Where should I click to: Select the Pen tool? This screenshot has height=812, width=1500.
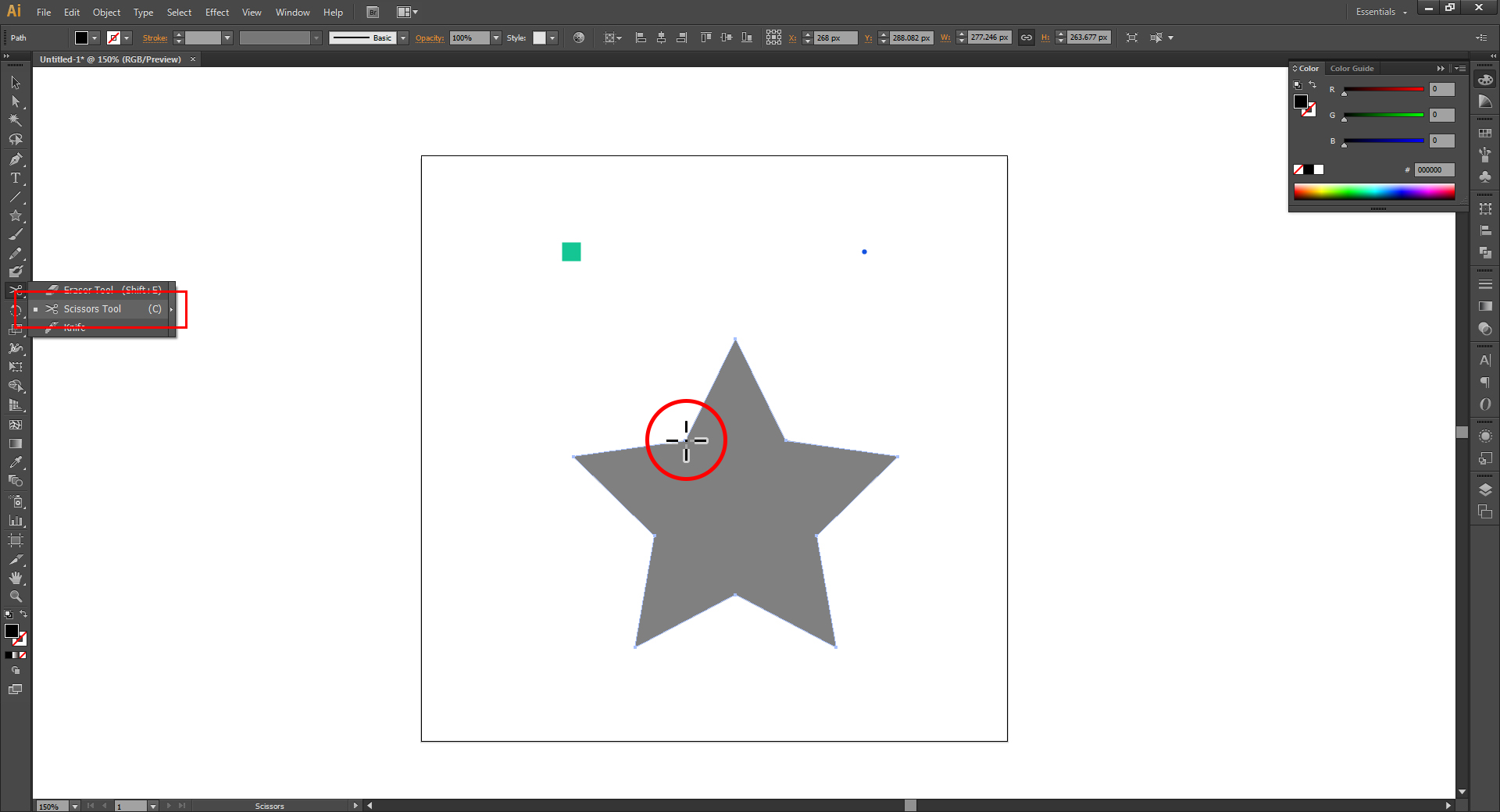[16, 159]
